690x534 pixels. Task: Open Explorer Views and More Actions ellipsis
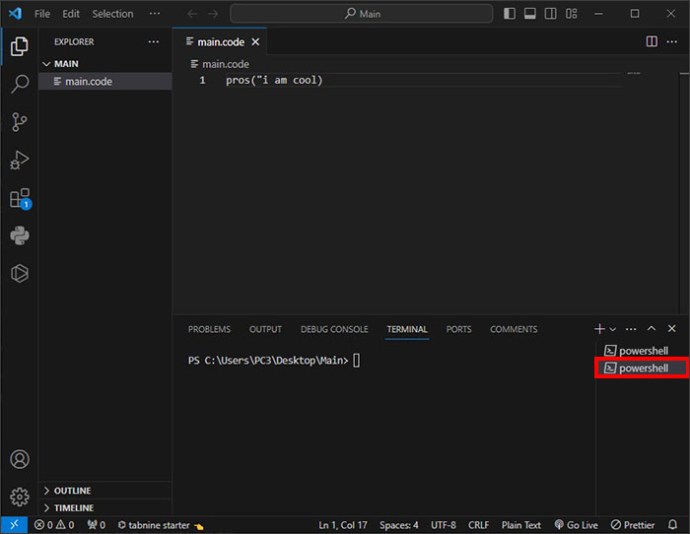click(x=154, y=41)
